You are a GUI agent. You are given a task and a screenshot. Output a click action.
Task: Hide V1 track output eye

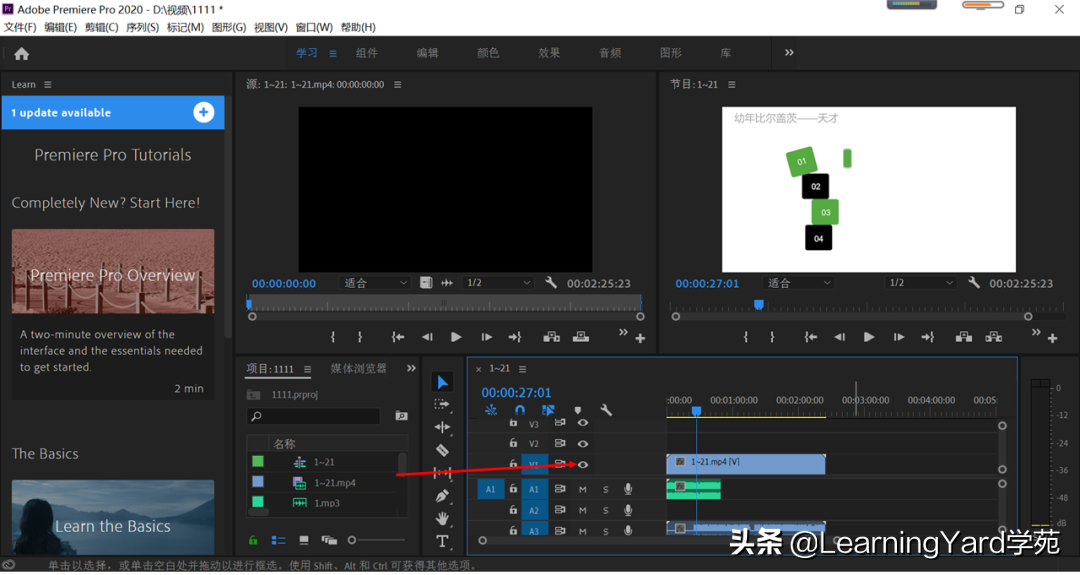pos(583,465)
